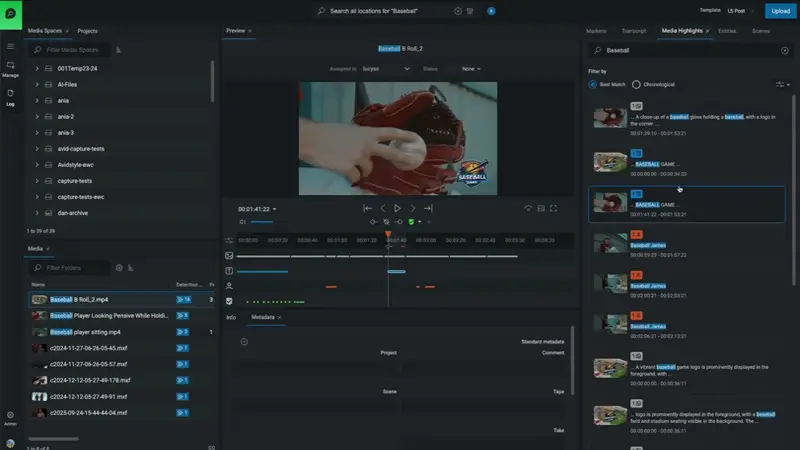The image size is (800, 450).
Task: Select the Chronological radio button
Action: [637, 85]
